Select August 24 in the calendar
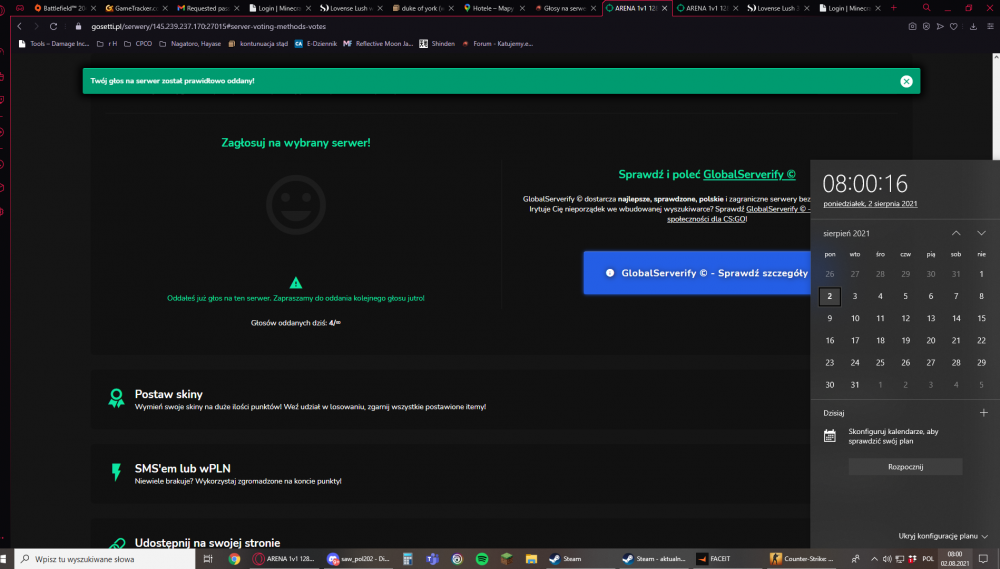 [855, 362]
